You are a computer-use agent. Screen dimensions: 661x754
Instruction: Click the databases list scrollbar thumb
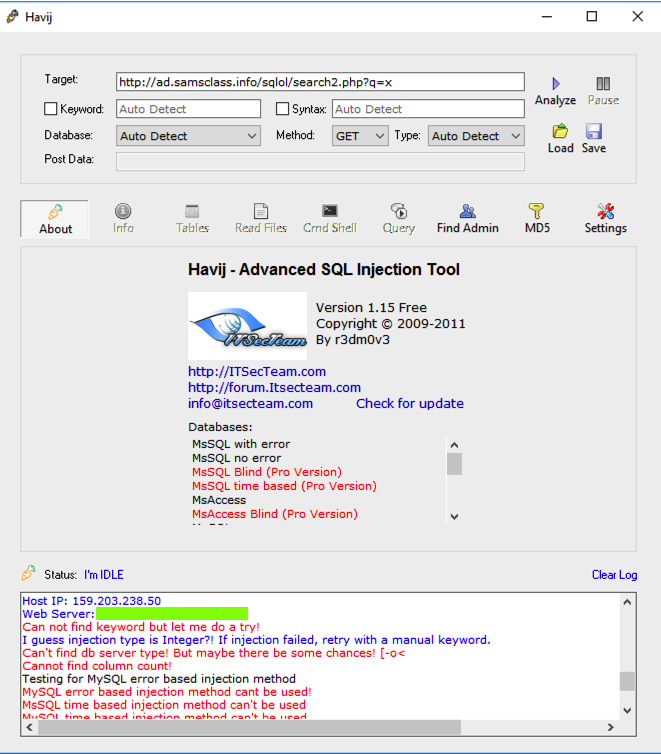pos(454,464)
